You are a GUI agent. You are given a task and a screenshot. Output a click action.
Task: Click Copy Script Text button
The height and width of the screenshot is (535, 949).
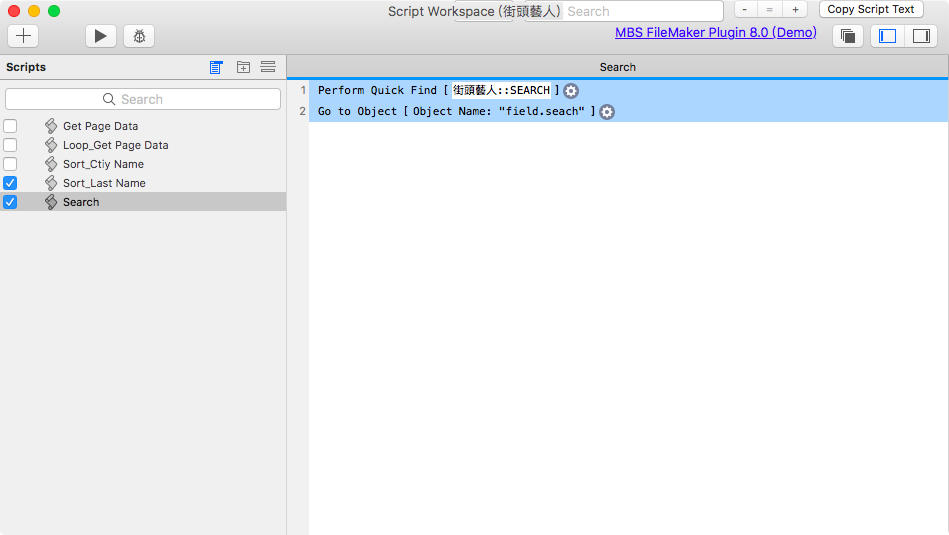pyautogui.click(x=871, y=9)
